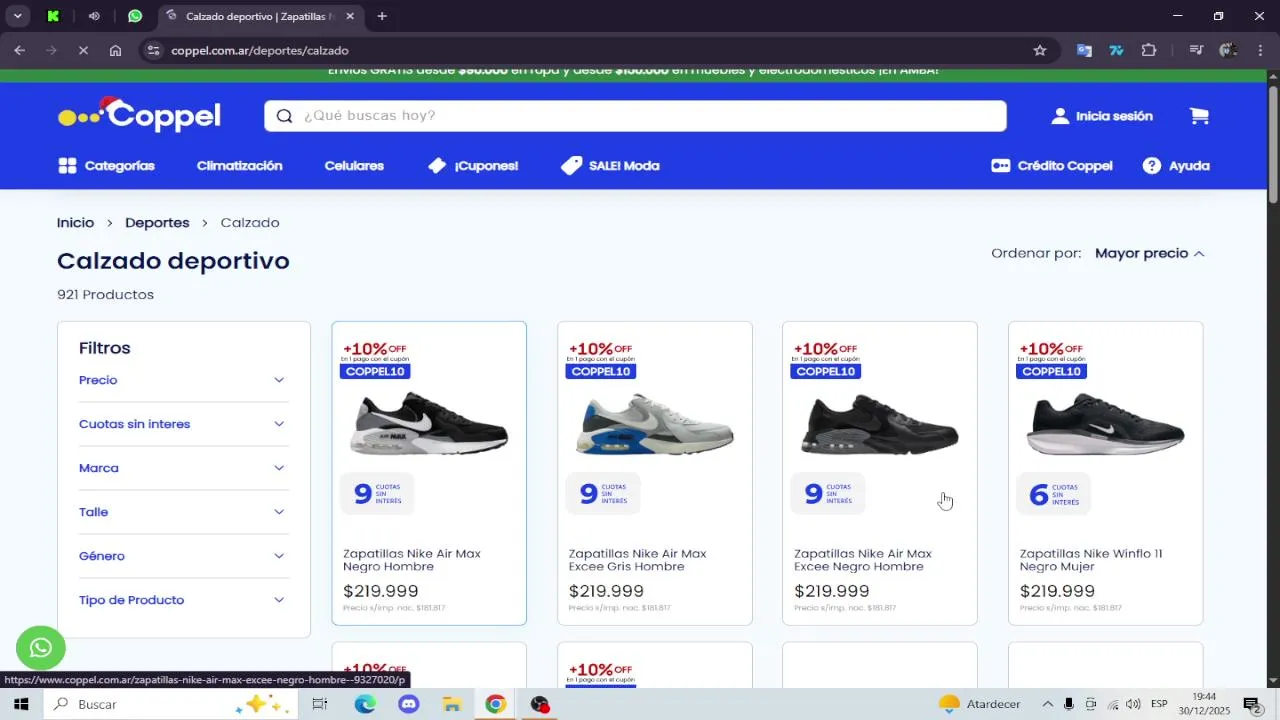Select the Calzado deportivo tab

(x=258, y=16)
